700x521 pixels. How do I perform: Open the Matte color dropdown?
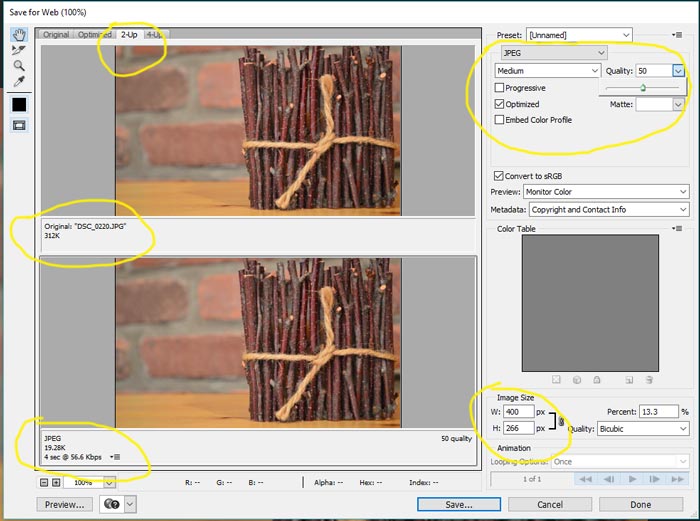coord(678,104)
